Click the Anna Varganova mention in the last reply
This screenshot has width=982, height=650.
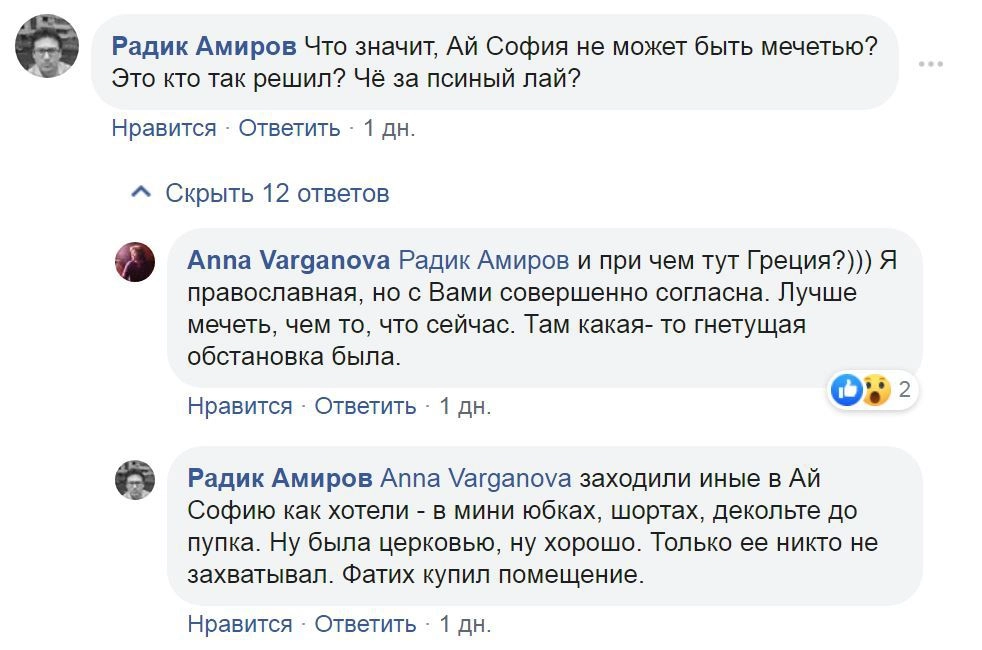coord(476,478)
